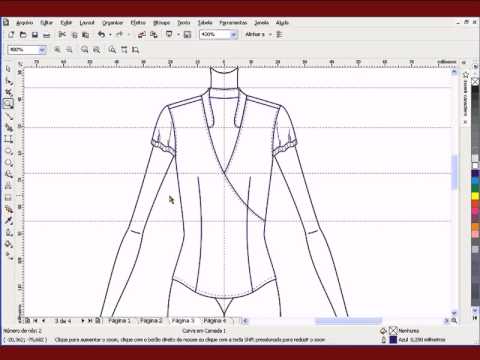Open the property bar zoom combo box
The image size is (480, 360).
pyautogui.click(x=27, y=50)
